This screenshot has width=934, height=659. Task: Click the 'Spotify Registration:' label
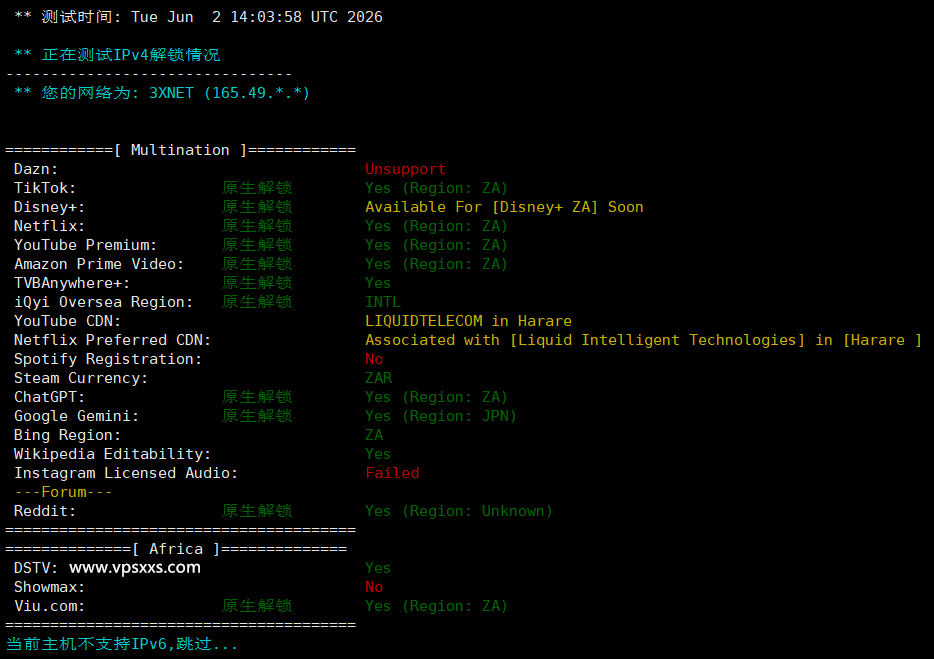pyautogui.click(x=108, y=360)
